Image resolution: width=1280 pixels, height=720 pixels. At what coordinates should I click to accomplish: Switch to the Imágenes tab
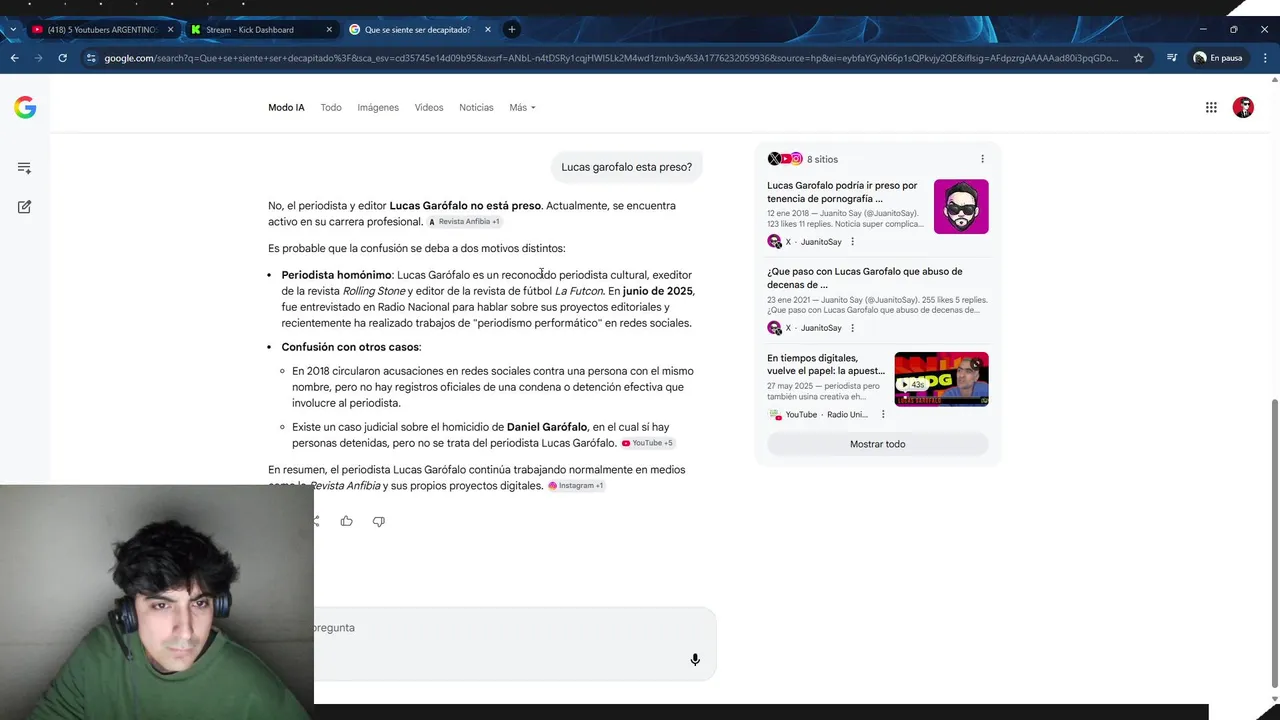coord(378,107)
